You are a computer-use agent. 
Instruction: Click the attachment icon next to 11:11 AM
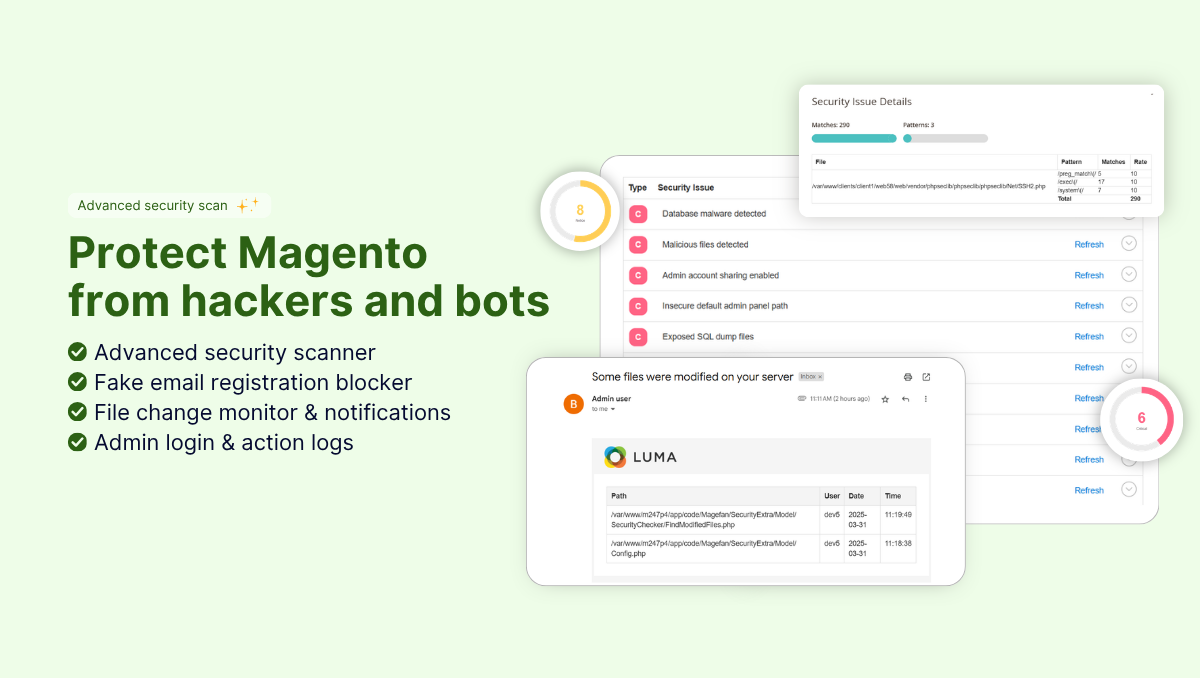point(802,399)
